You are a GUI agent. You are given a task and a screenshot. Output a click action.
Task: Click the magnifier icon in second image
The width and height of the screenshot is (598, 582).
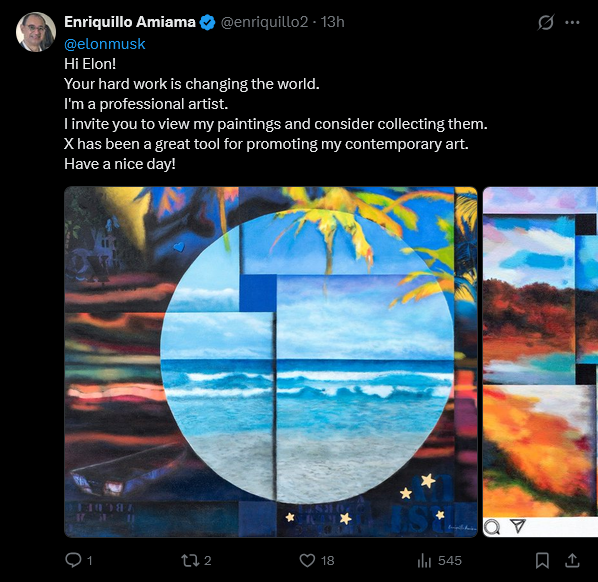tap(492, 527)
